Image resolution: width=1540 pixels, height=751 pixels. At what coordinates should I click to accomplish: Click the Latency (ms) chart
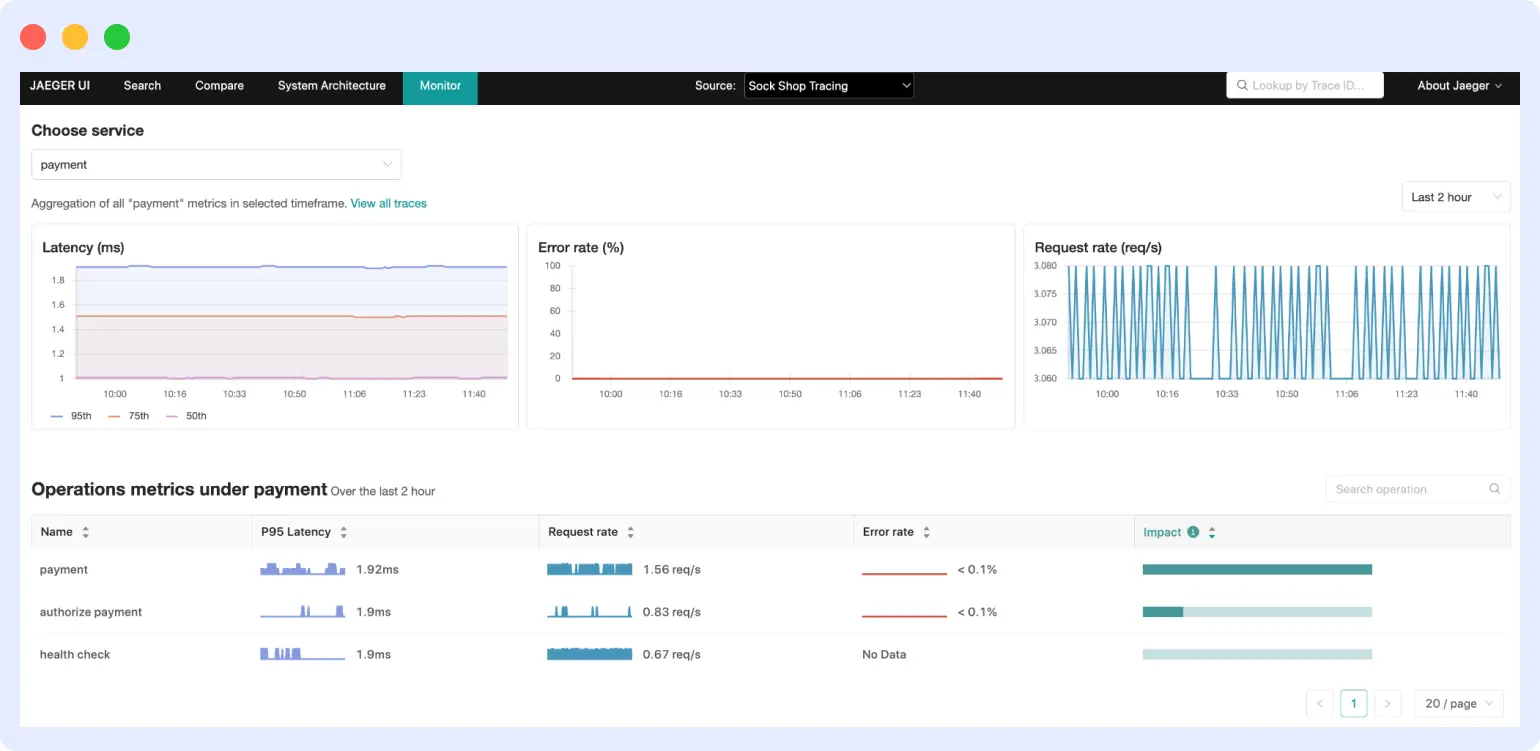pyautogui.click(x=275, y=327)
